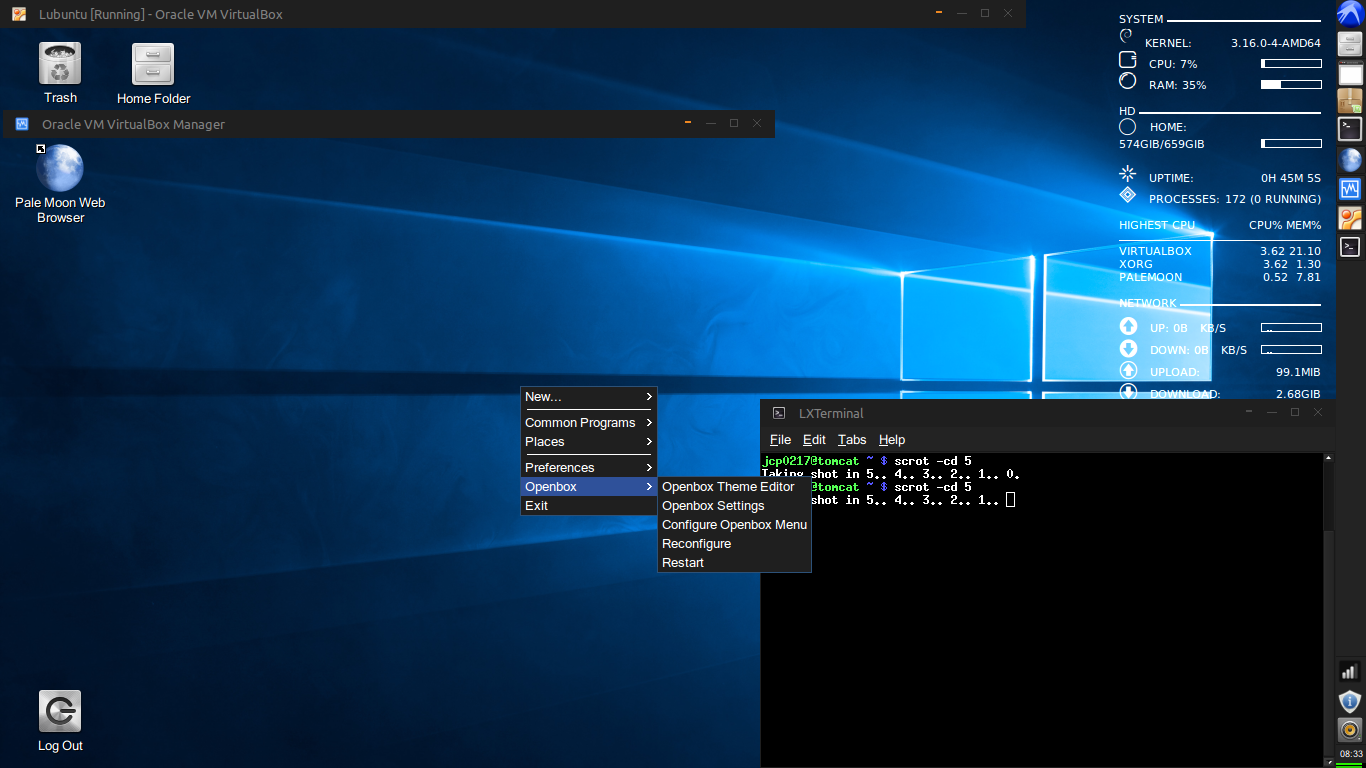Click the Lubuntu [Running] title bar window icon
The image size is (1366, 768).
tap(19, 14)
